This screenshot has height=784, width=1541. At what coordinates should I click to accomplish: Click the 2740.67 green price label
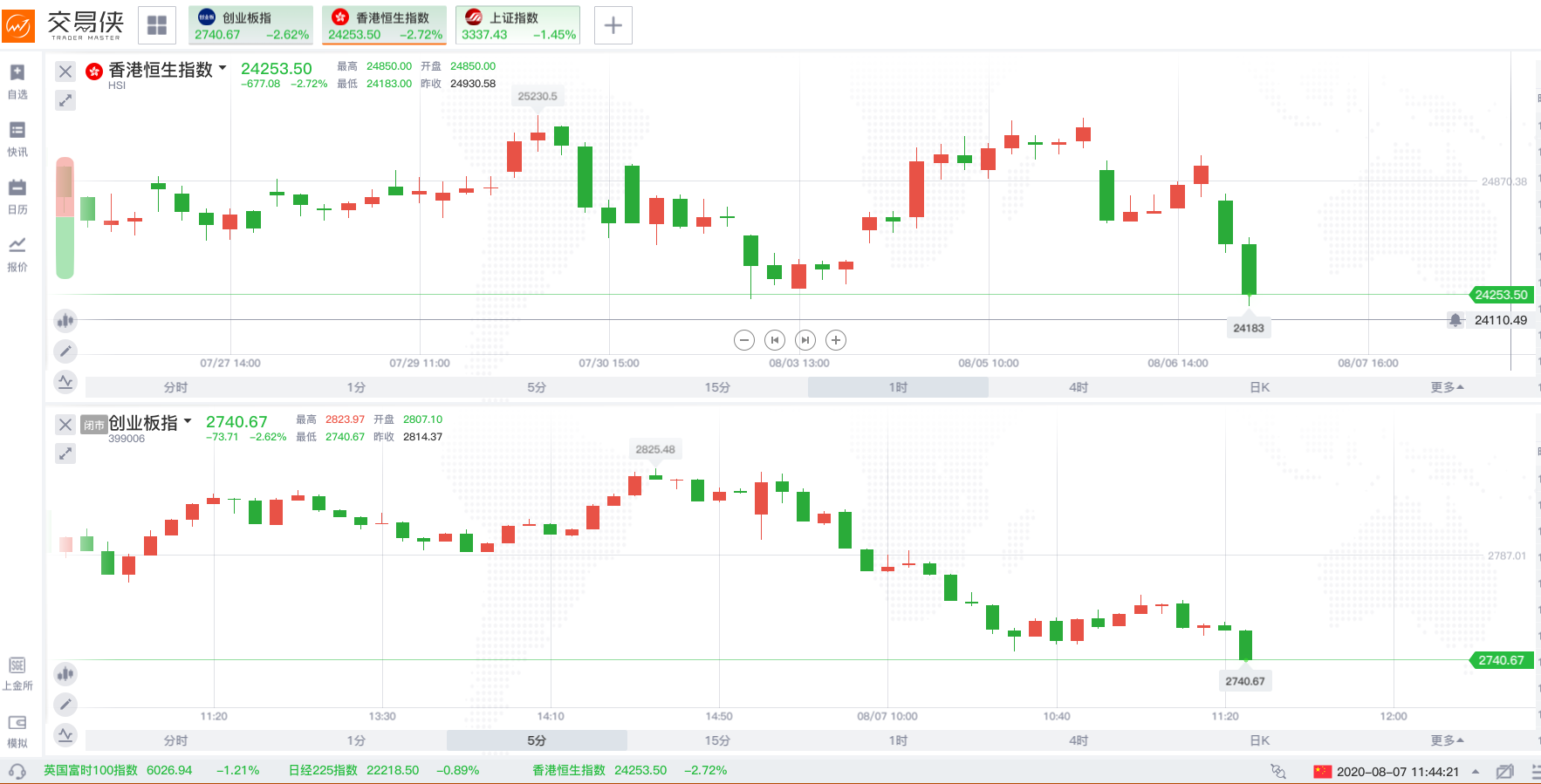coord(1501,660)
